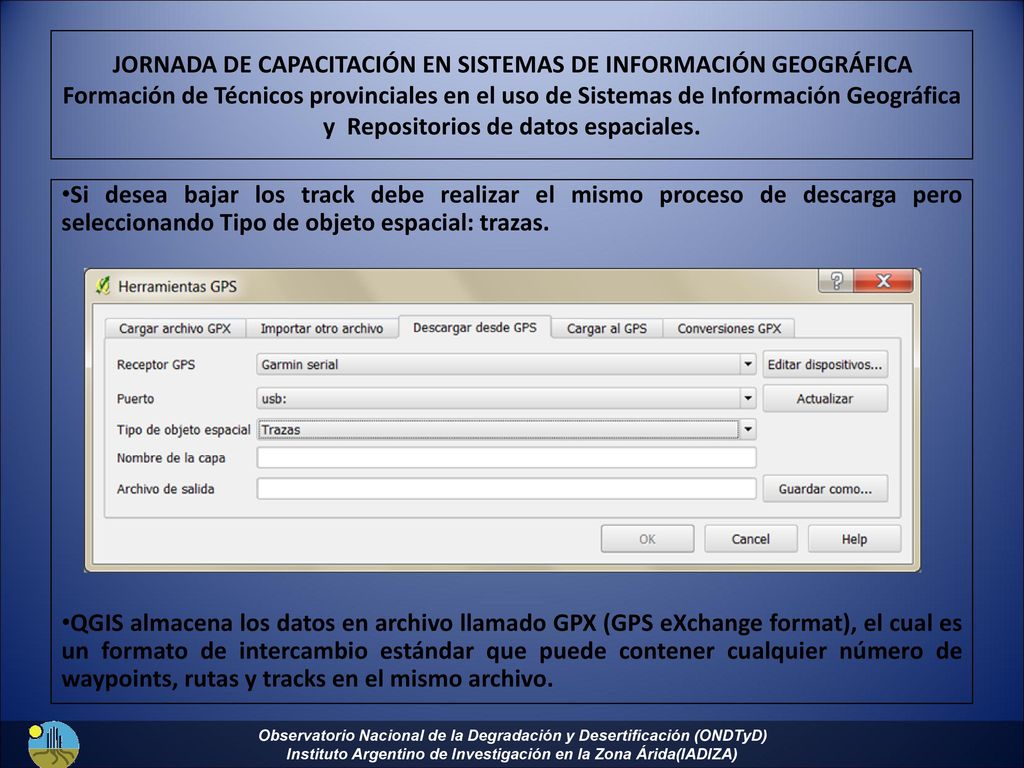Click the Receptor GPS label
1024x768 pixels.
pyautogui.click(x=155, y=364)
